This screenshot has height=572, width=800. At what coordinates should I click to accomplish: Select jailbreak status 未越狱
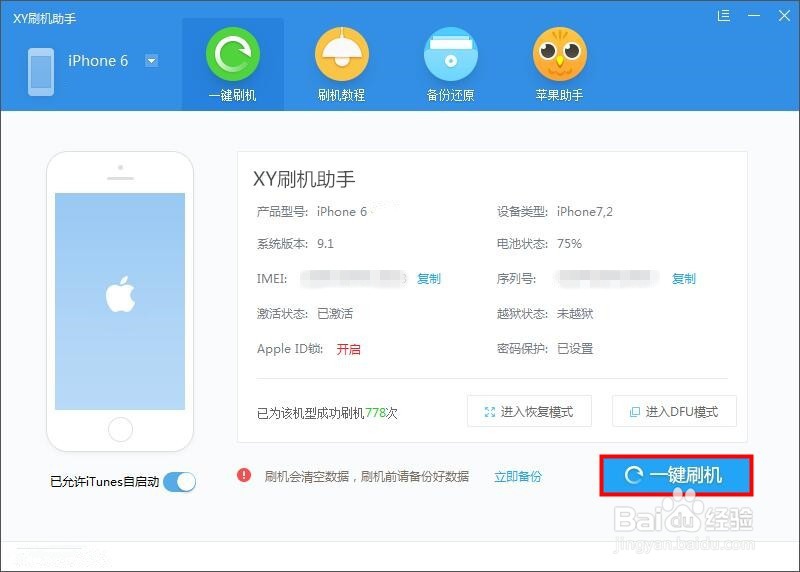[575, 314]
